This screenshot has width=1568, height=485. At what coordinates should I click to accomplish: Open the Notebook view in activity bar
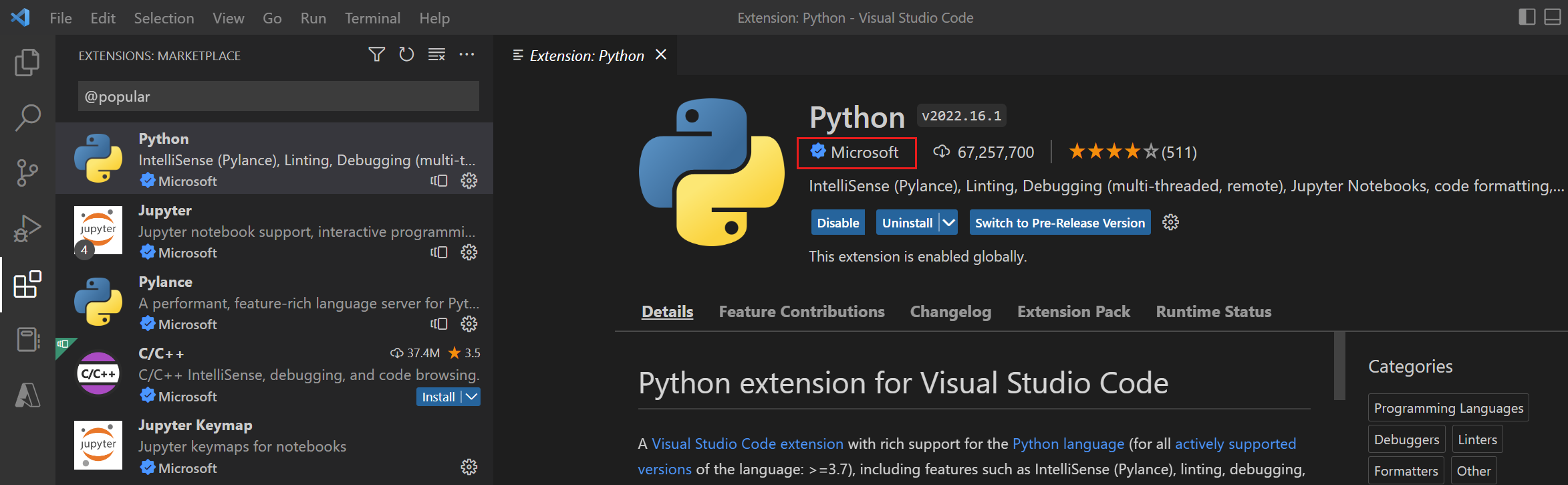pos(27,339)
